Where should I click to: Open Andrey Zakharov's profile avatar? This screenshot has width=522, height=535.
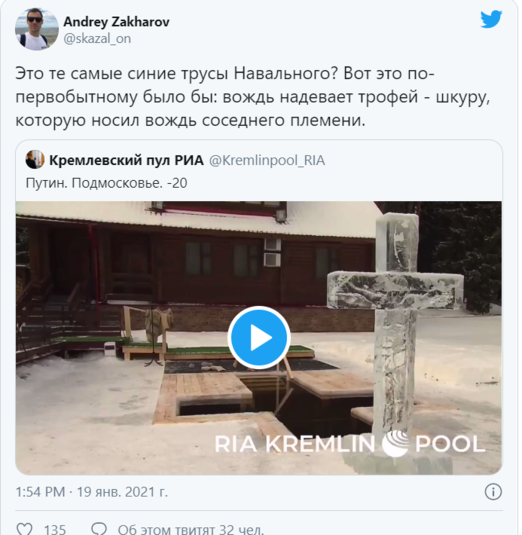pyautogui.click(x=37, y=29)
